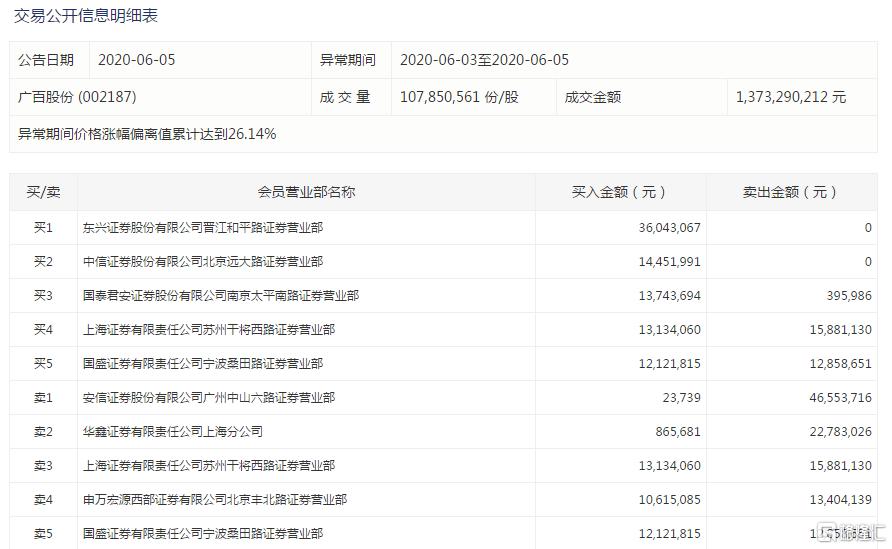Click sell amount 13,404,139
The width and height of the screenshot is (892, 549).
point(840,500)
